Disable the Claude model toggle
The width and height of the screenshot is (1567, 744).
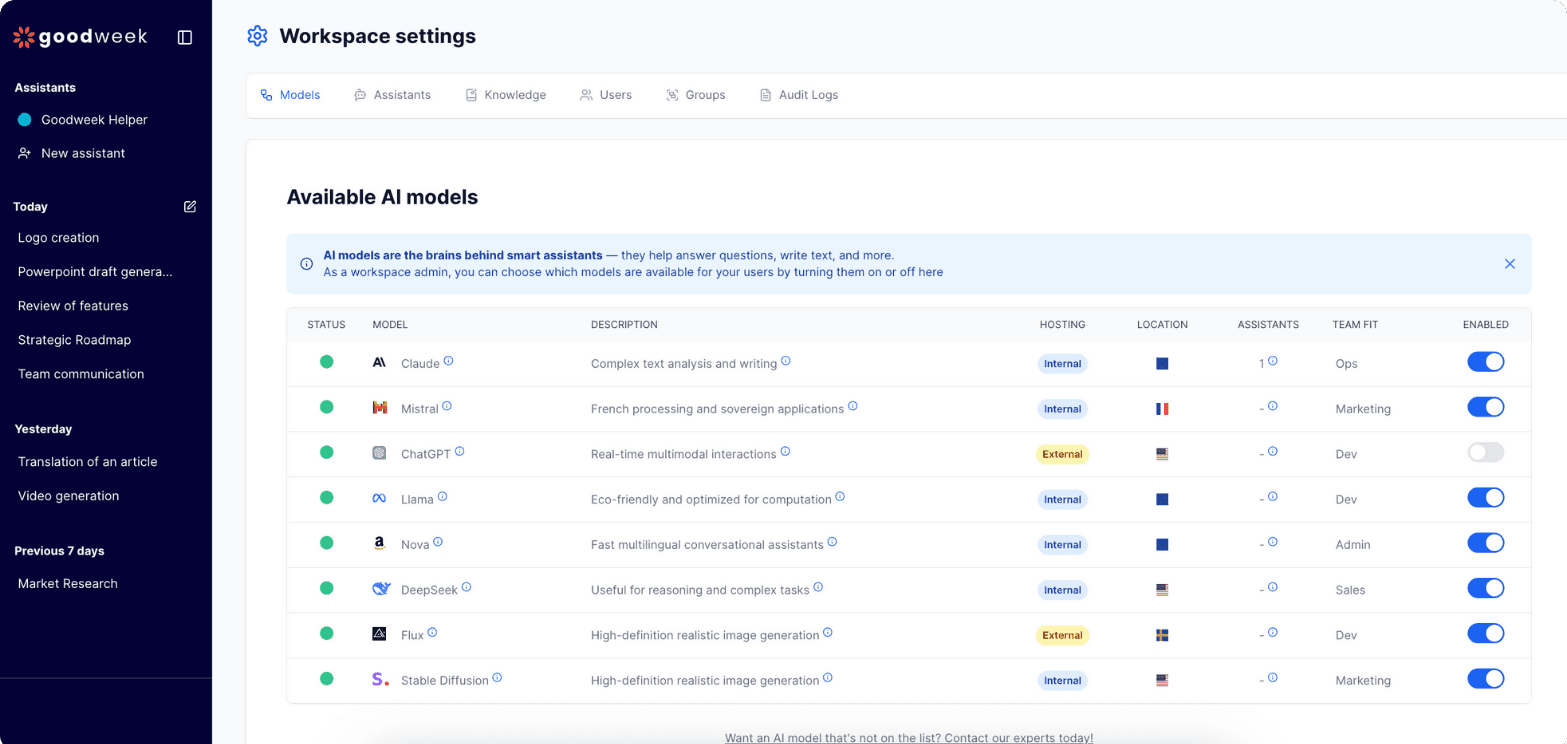point(1485,362)
